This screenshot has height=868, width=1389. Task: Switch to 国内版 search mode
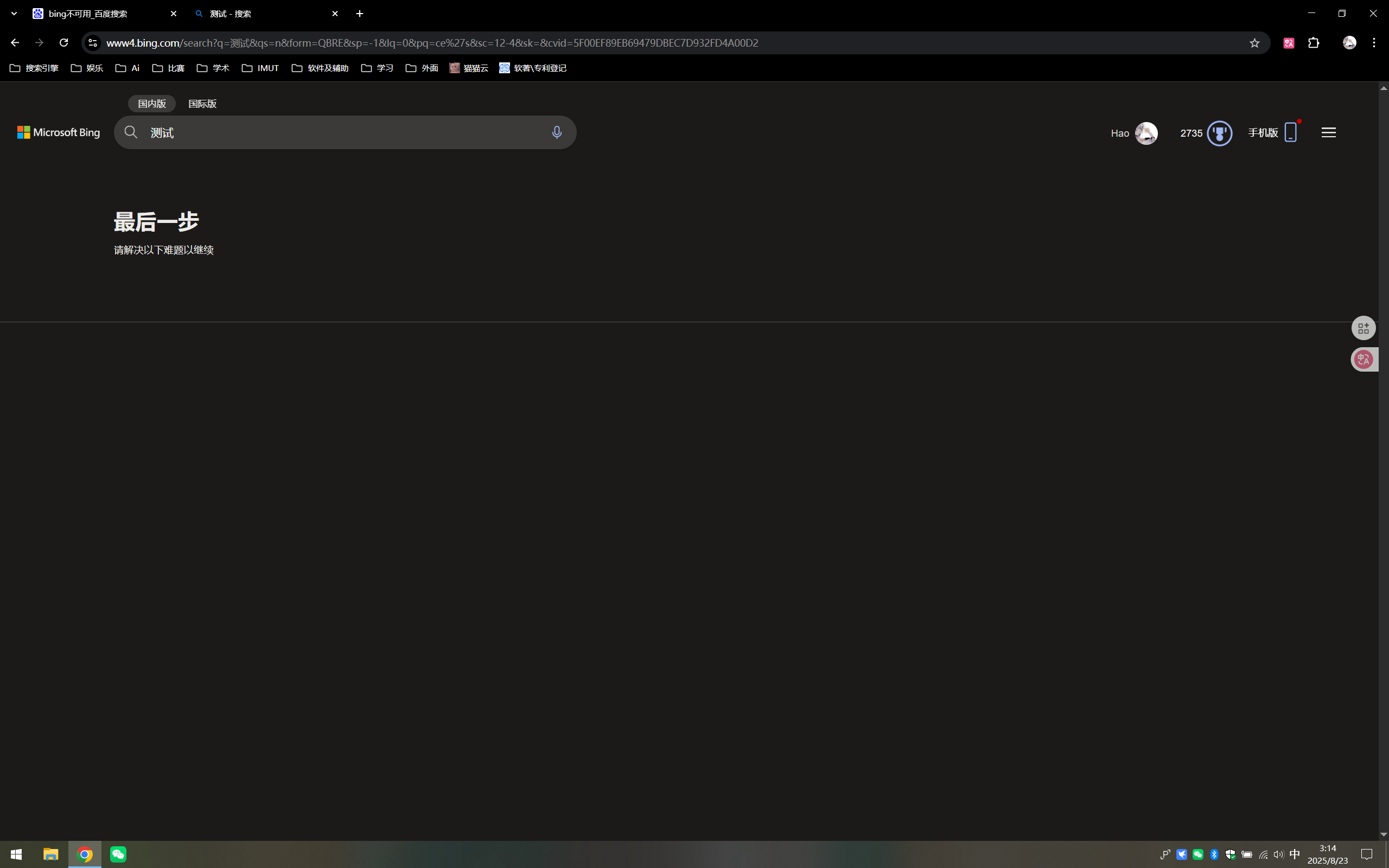151,104
